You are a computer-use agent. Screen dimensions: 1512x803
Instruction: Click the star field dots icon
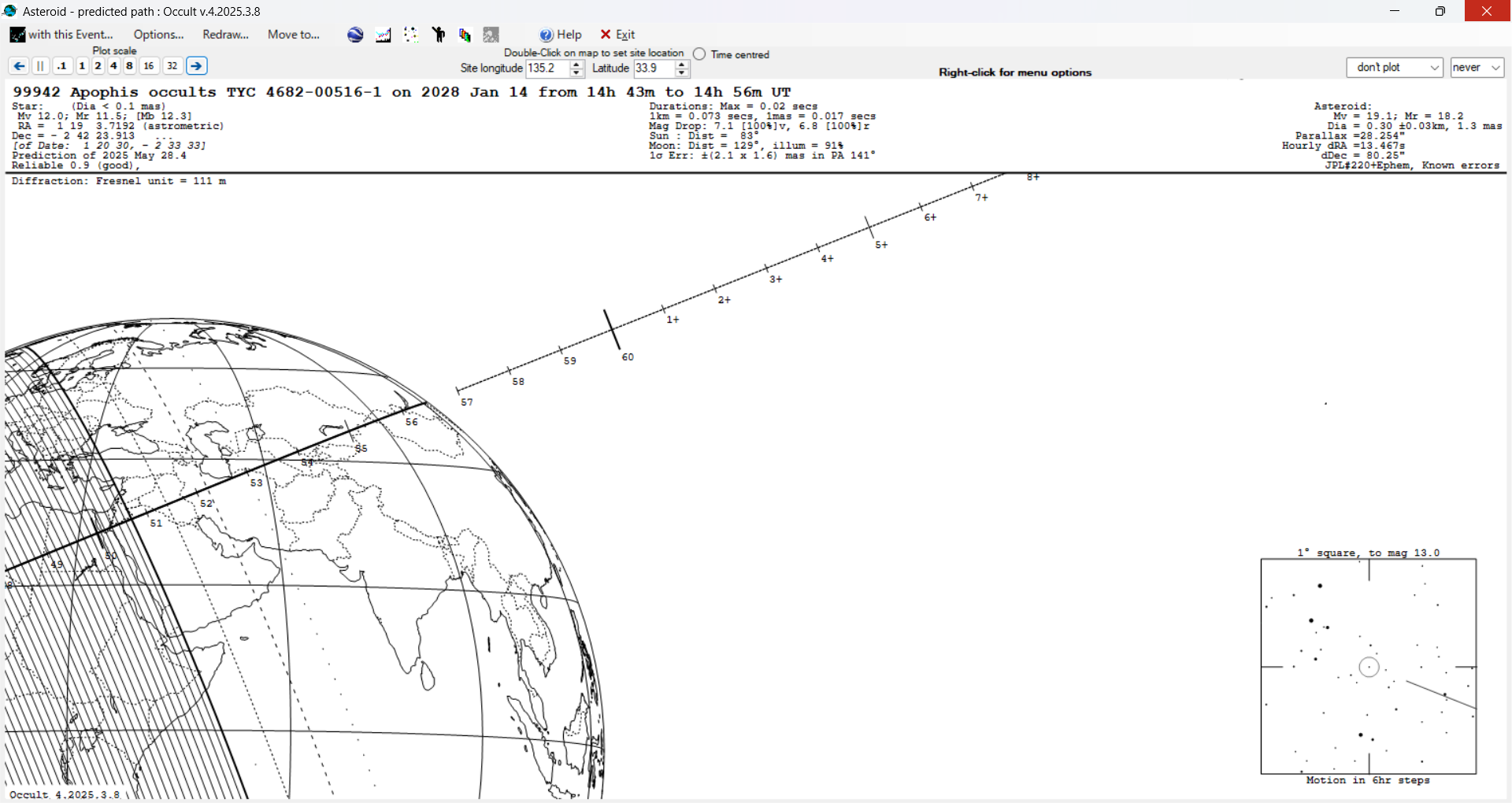click(410, 35)
